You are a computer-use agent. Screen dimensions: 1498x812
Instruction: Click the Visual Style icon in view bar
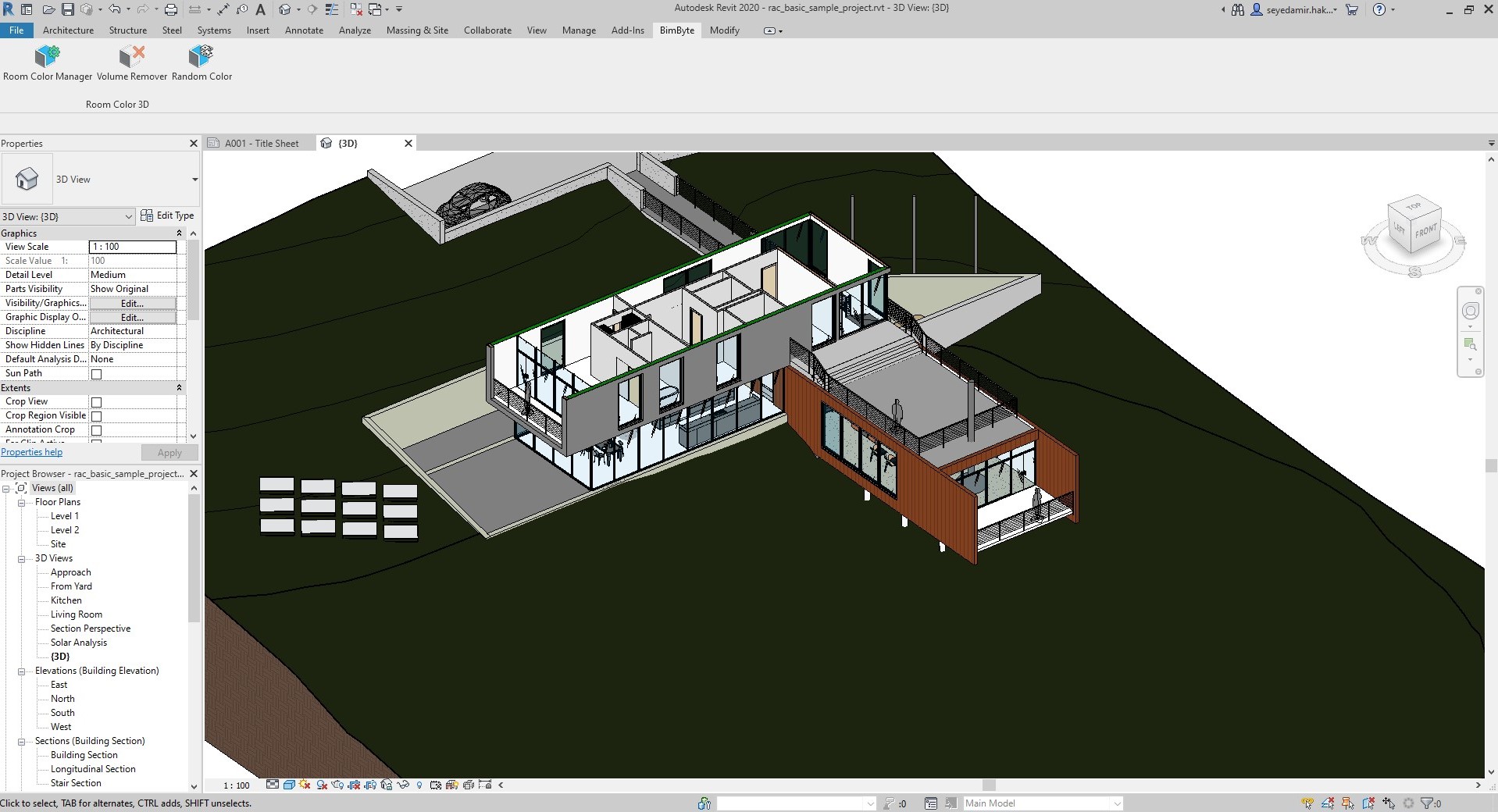point(289,785)
